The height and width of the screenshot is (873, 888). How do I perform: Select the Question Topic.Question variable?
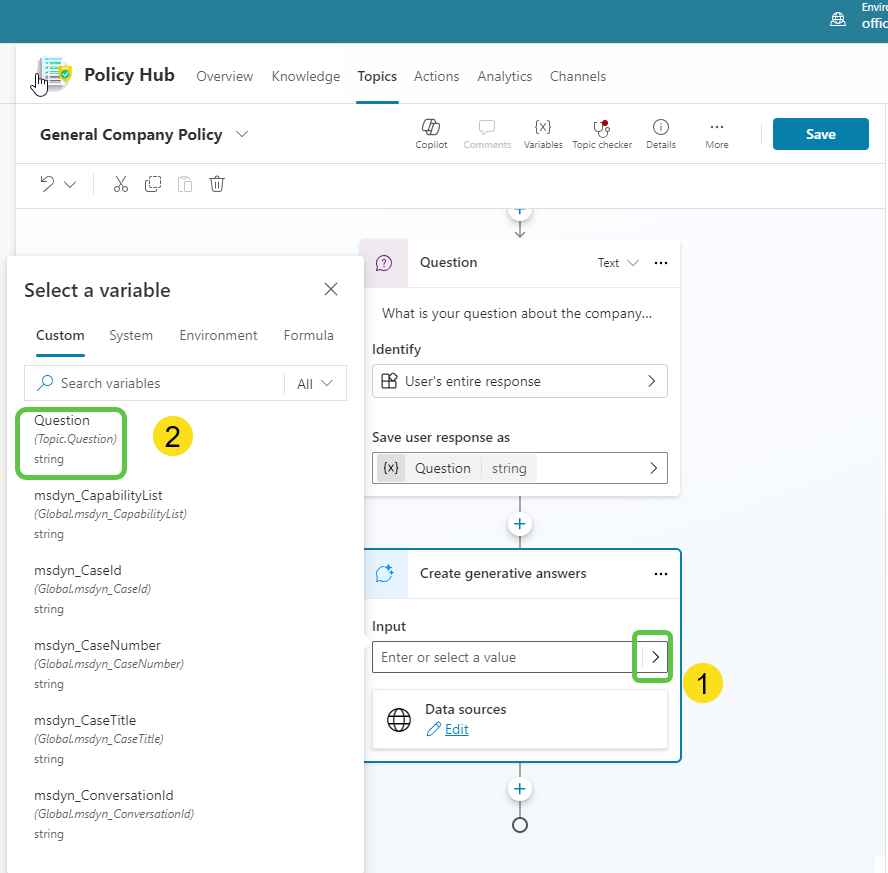(x=70, y=439)
